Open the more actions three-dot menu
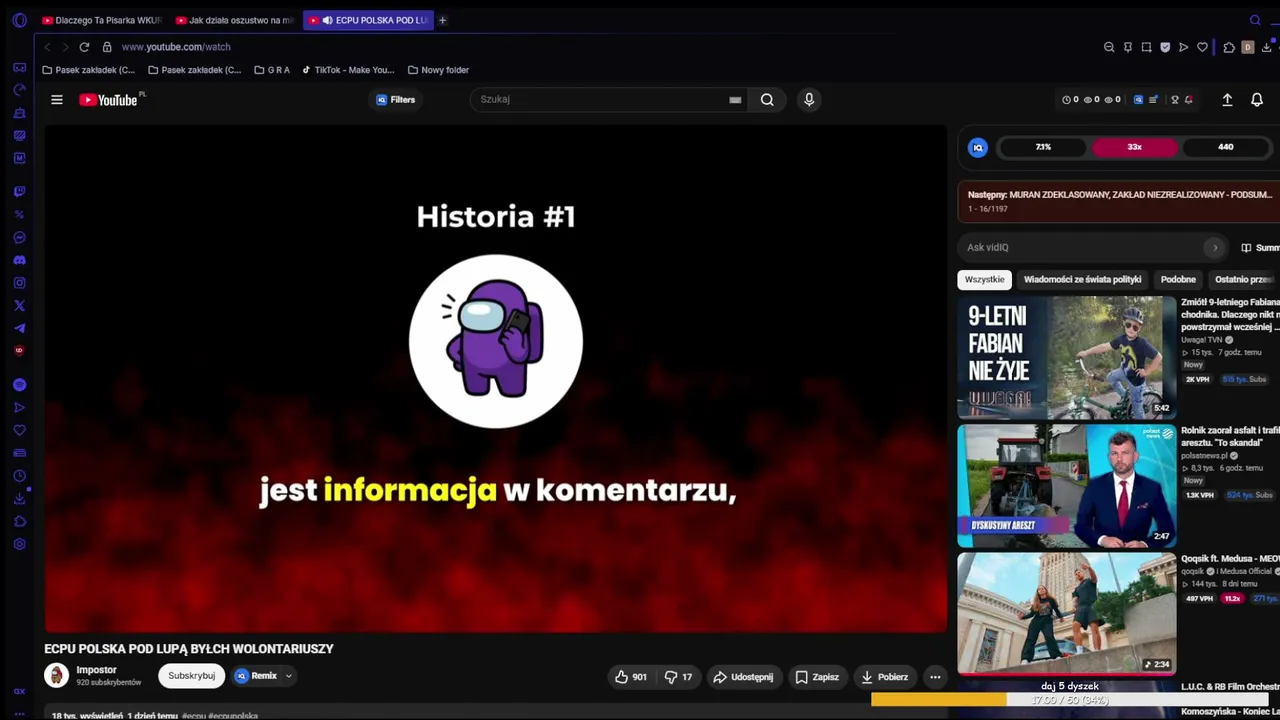1280x720 pixels. coord(935,677)
